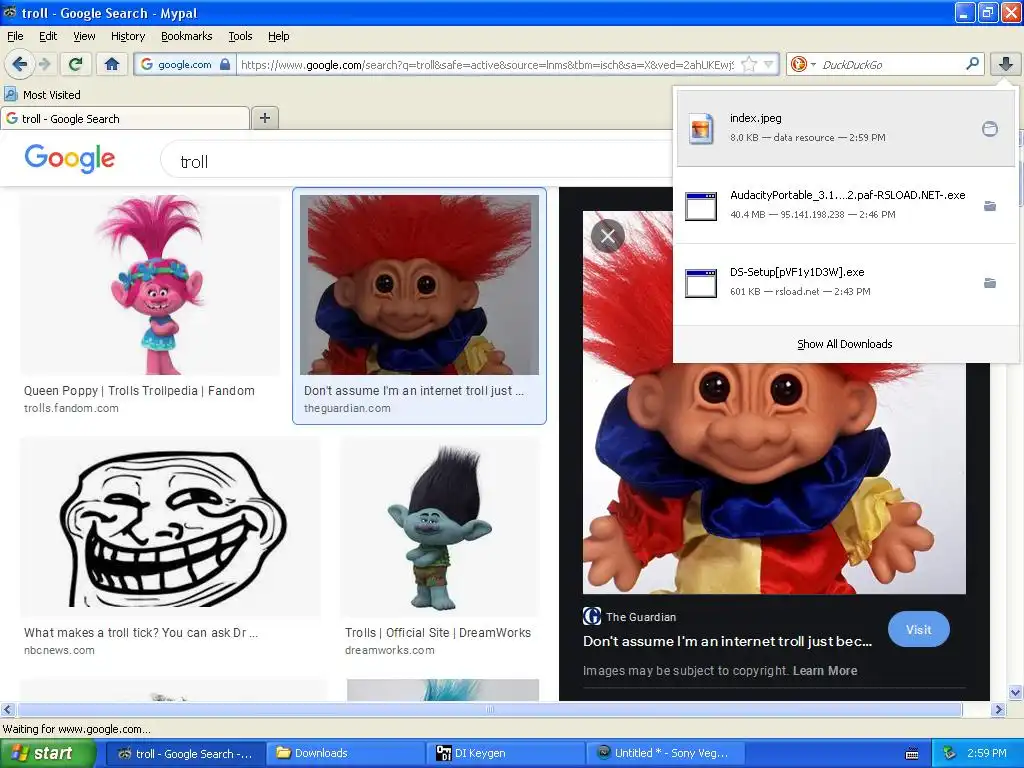Image resolution: width=1024 pixels, height=768 pixels.
Task: Click the index.jpeg file icon
Action: [x=701, y=128]
